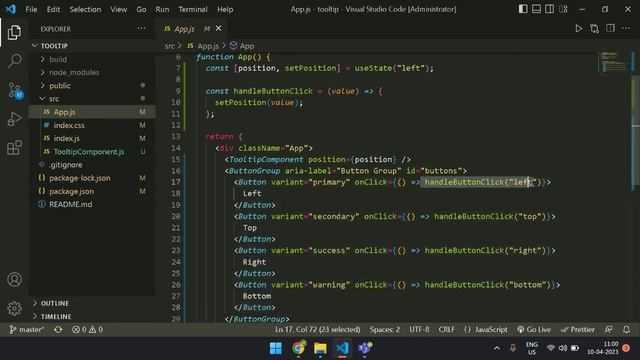Close the App.js editor tab

[x=218, y=28]
